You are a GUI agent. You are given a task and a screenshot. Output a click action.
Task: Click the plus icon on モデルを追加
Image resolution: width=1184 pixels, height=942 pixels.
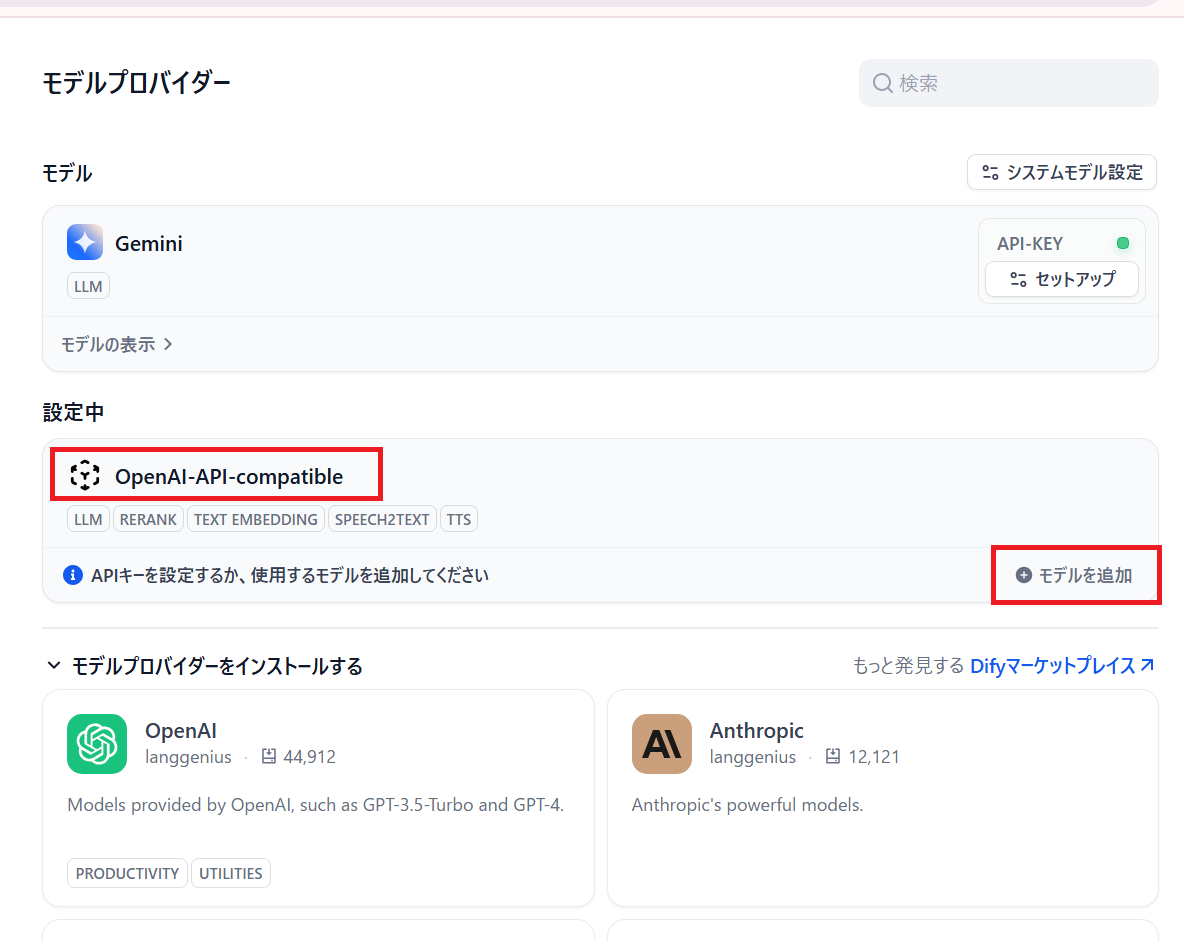1024,575
